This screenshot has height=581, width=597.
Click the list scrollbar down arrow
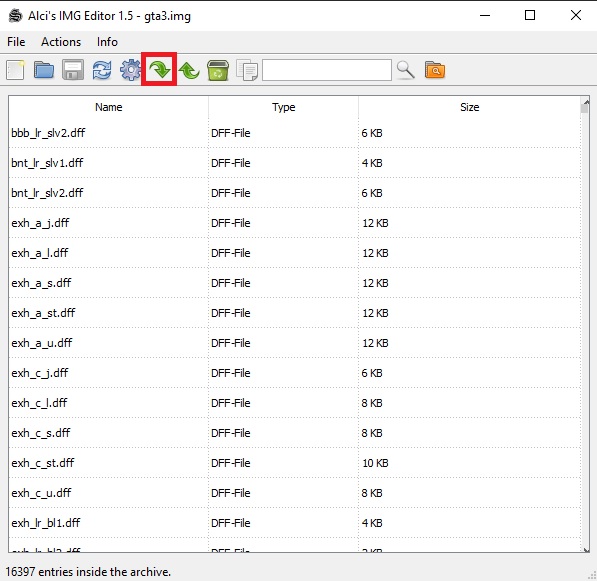(x=585, y=549)
